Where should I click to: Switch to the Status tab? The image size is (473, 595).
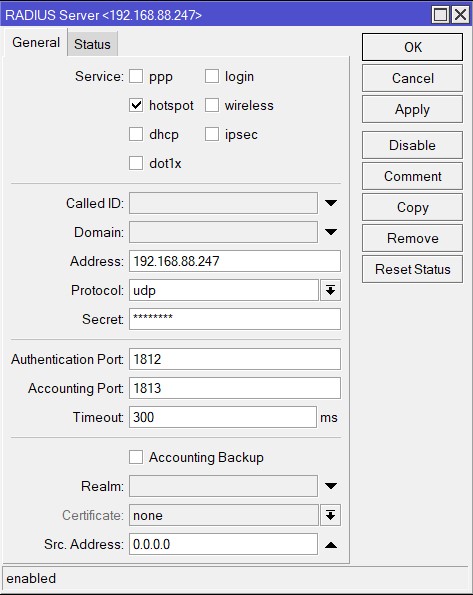point(92,44)
